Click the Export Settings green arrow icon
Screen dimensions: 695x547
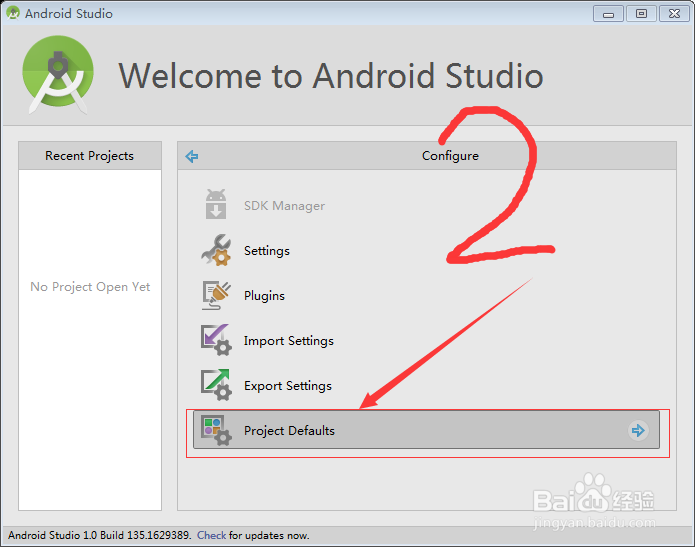pyautogui.click(x=216, y=385)
